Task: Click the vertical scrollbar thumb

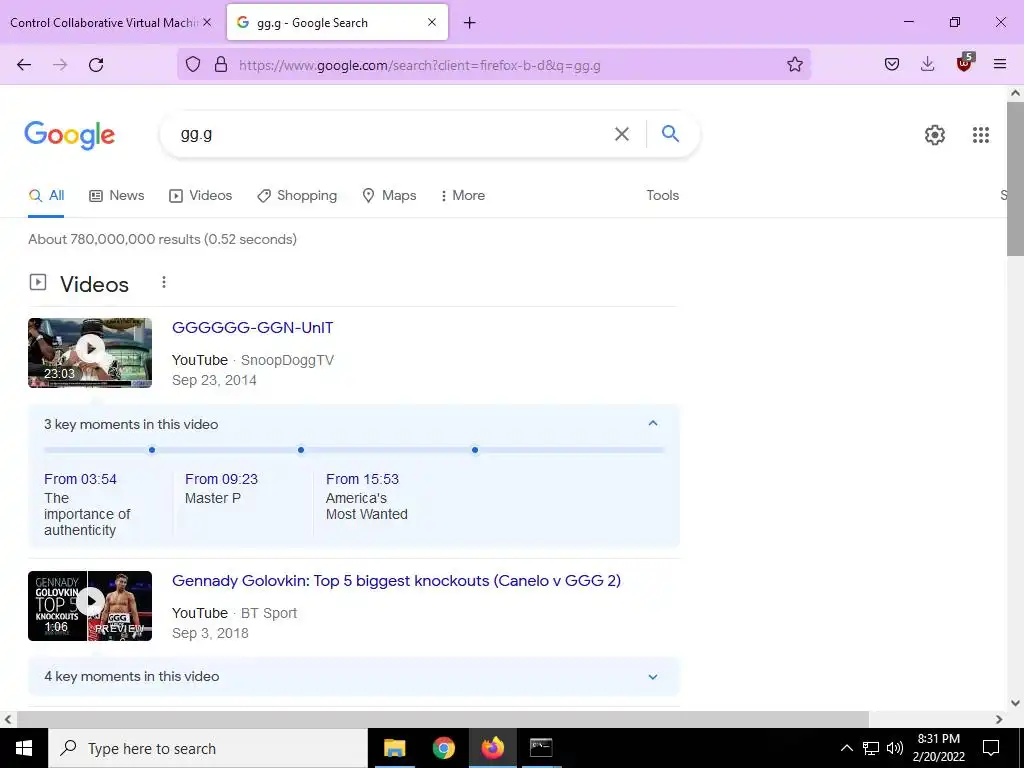Action: (1015, 178)
